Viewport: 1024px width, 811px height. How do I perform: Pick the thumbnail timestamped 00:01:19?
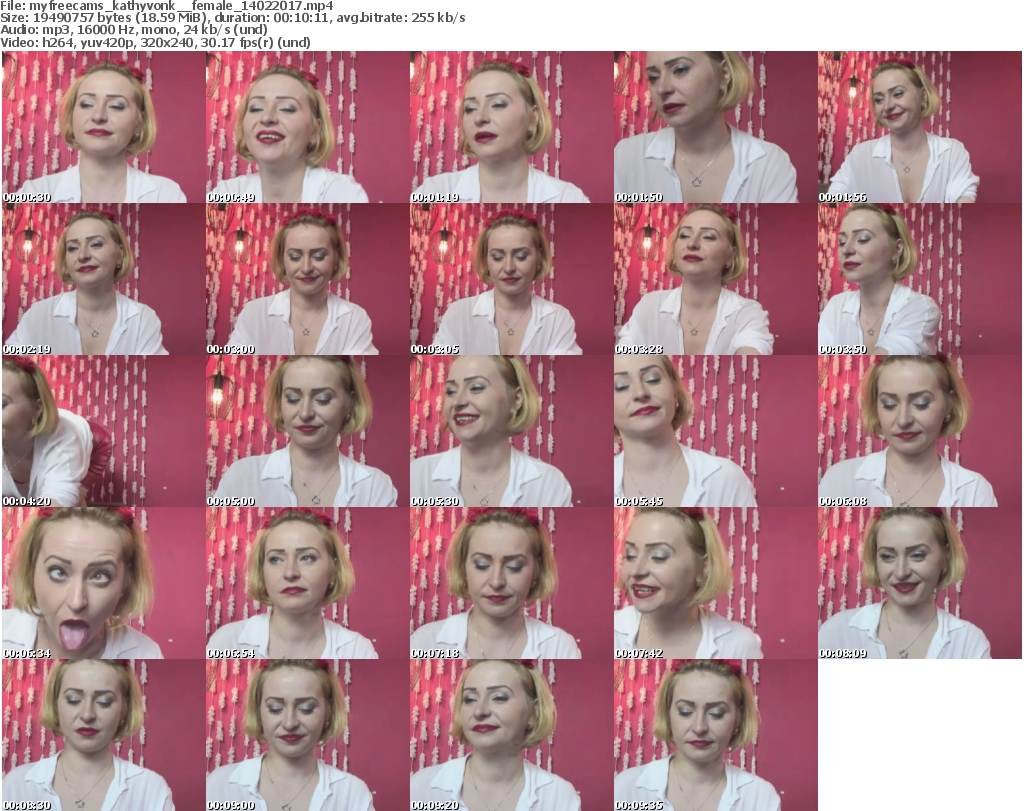click(511, 127)
